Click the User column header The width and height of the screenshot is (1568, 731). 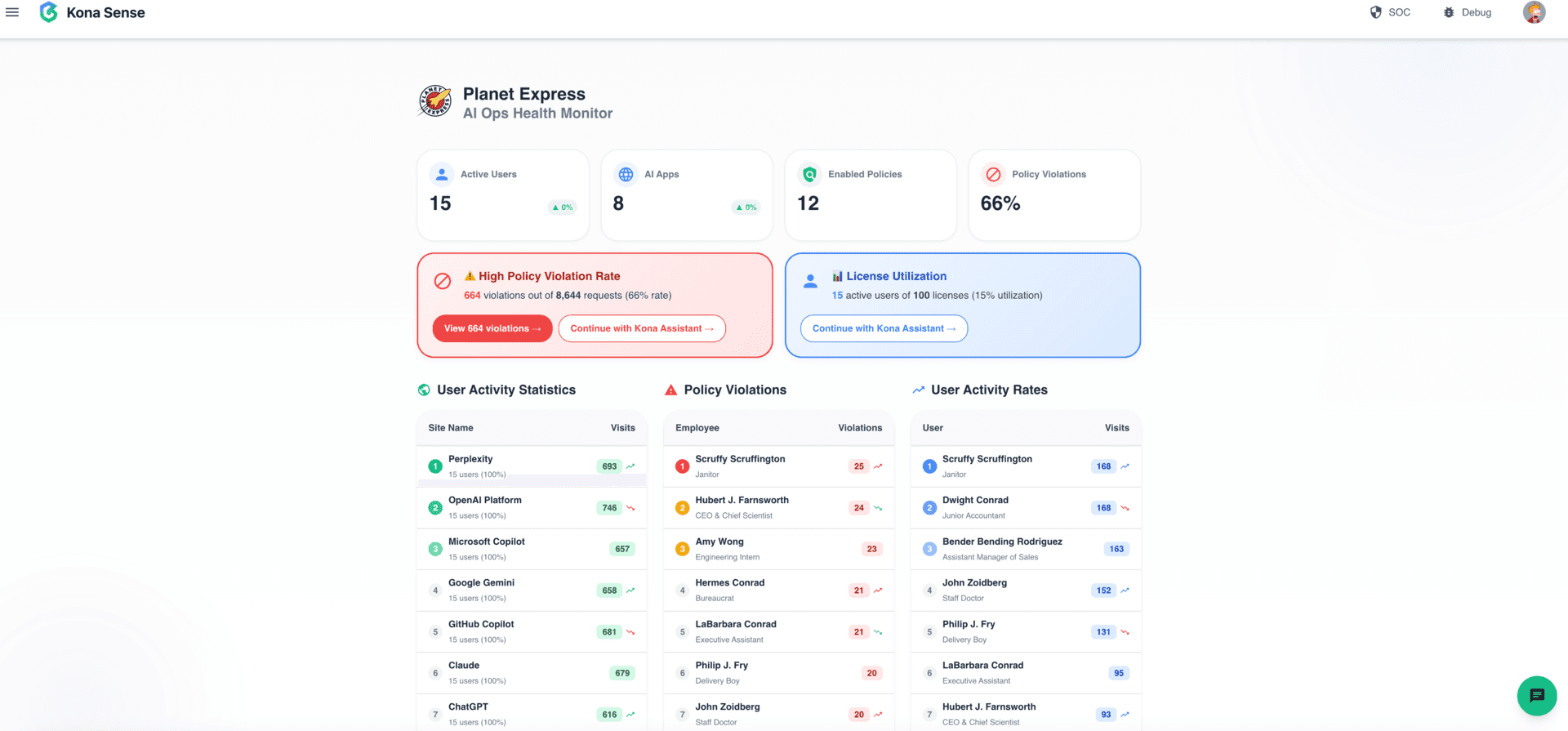coord(933,428)
